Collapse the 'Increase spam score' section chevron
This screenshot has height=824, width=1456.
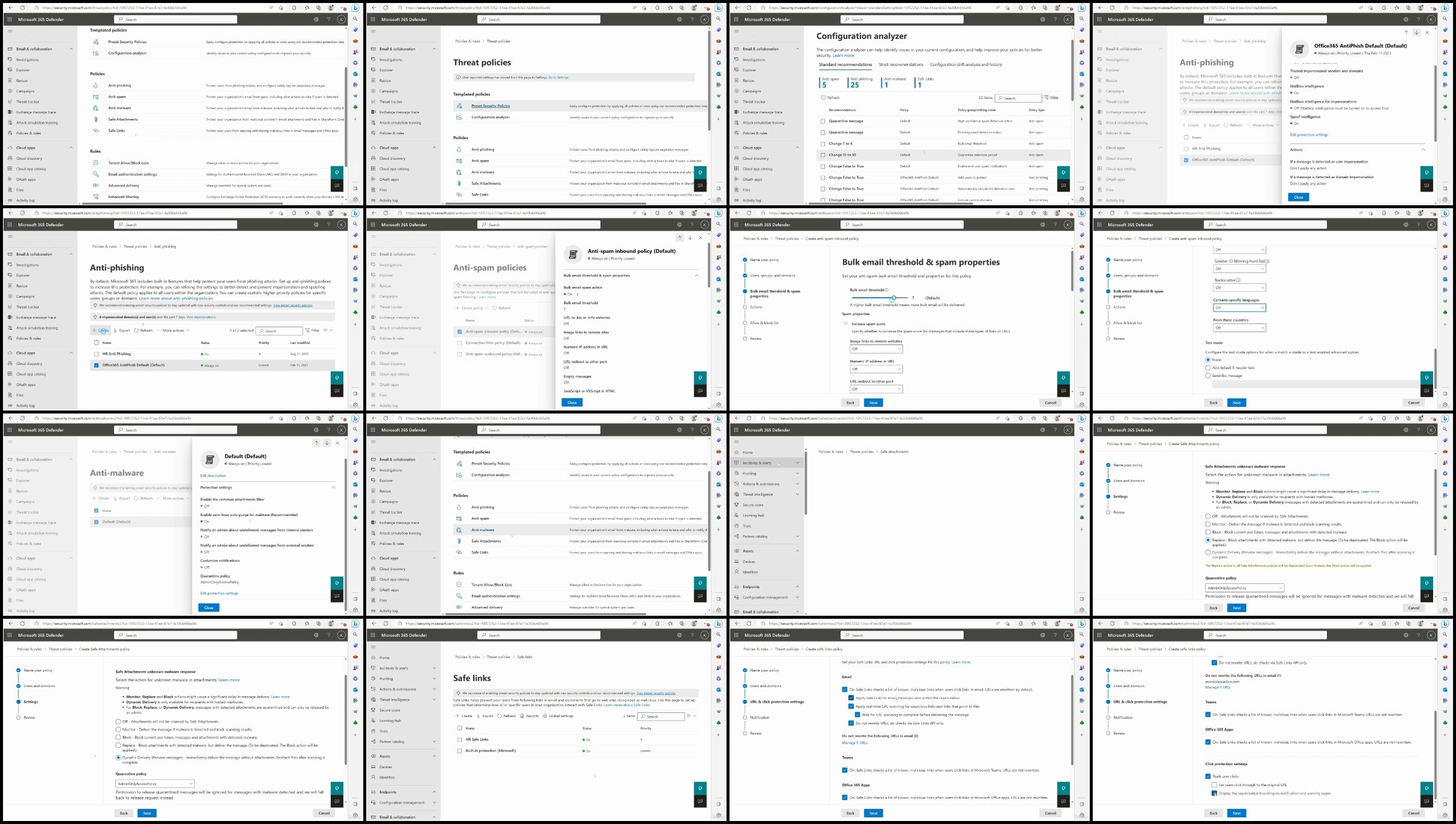pos(845,323)
